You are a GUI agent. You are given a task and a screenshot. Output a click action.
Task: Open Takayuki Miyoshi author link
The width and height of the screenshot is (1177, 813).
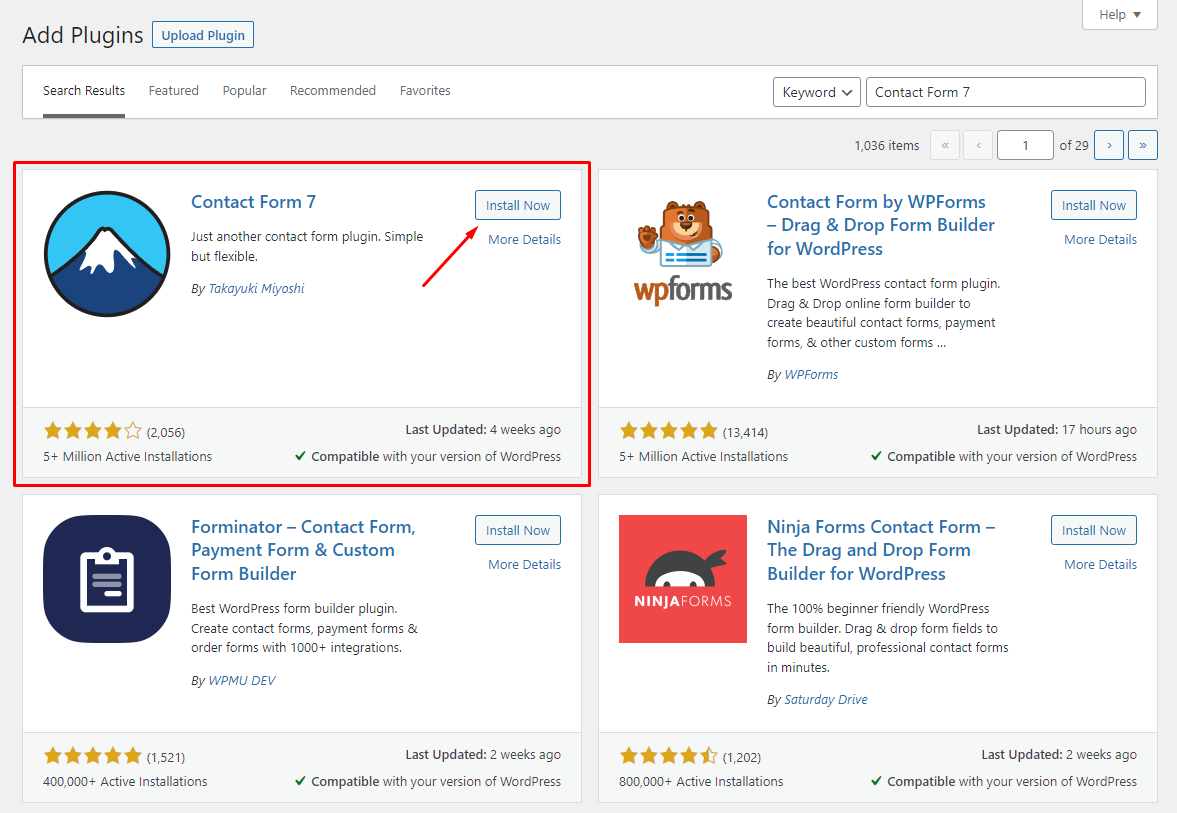(256, 288)
